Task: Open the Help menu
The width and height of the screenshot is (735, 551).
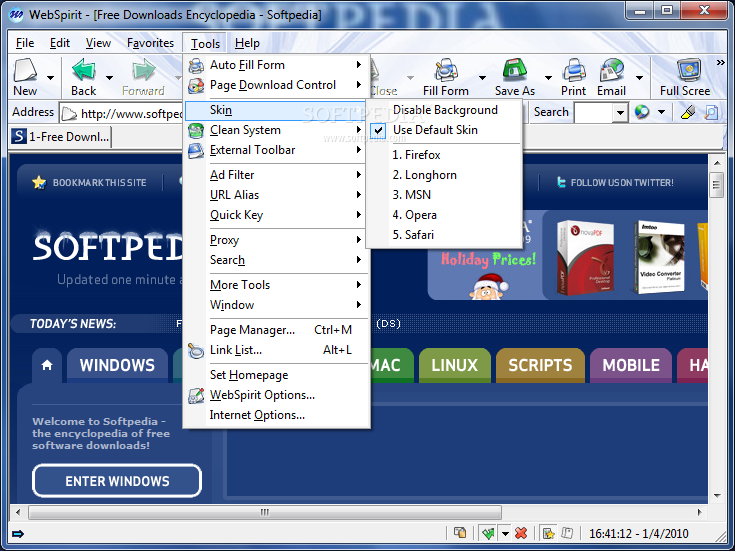Action: click(x=247, y=43)
